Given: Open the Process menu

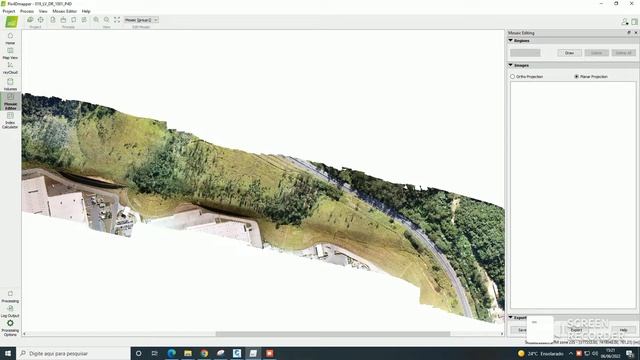Looking at the screenshot, I should tap(27, 11).
